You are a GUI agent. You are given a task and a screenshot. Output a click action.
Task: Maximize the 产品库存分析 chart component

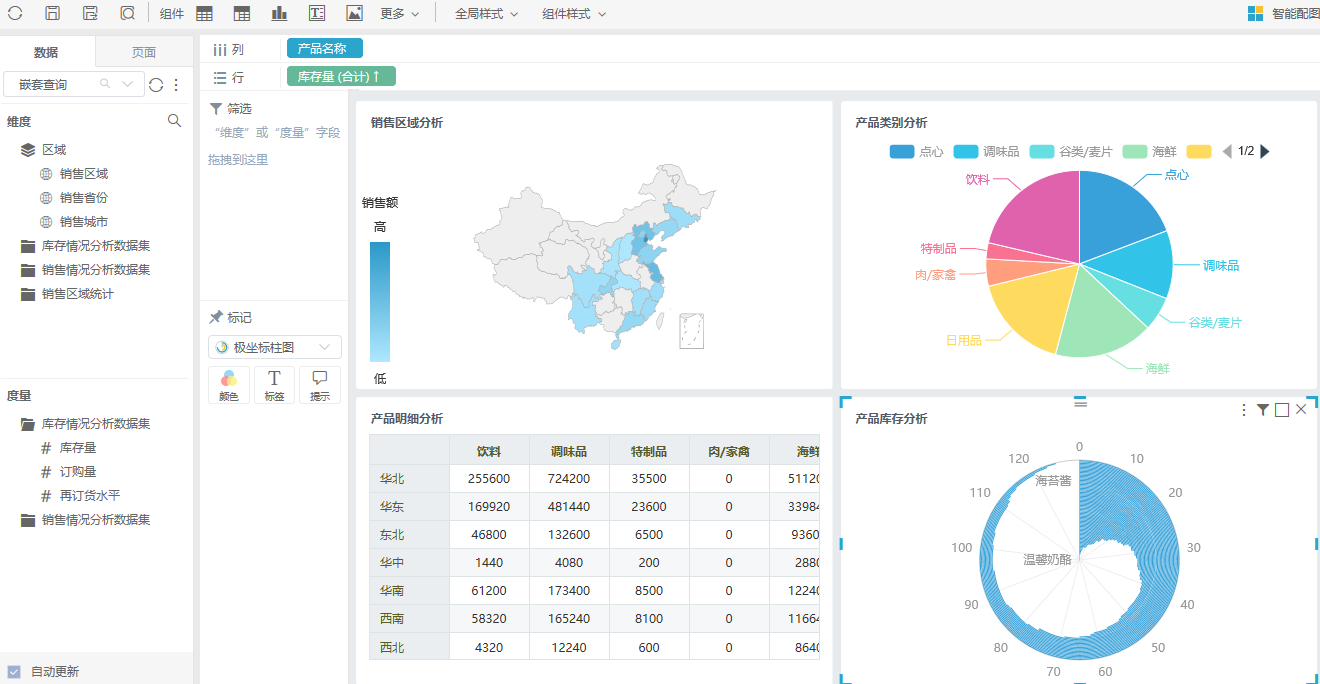coord(1282,410)
